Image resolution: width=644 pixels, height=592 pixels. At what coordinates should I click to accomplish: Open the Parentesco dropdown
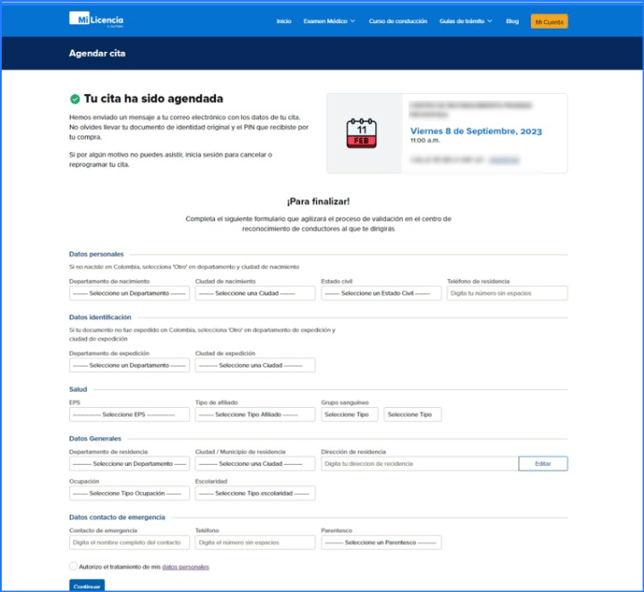point(381,542)
